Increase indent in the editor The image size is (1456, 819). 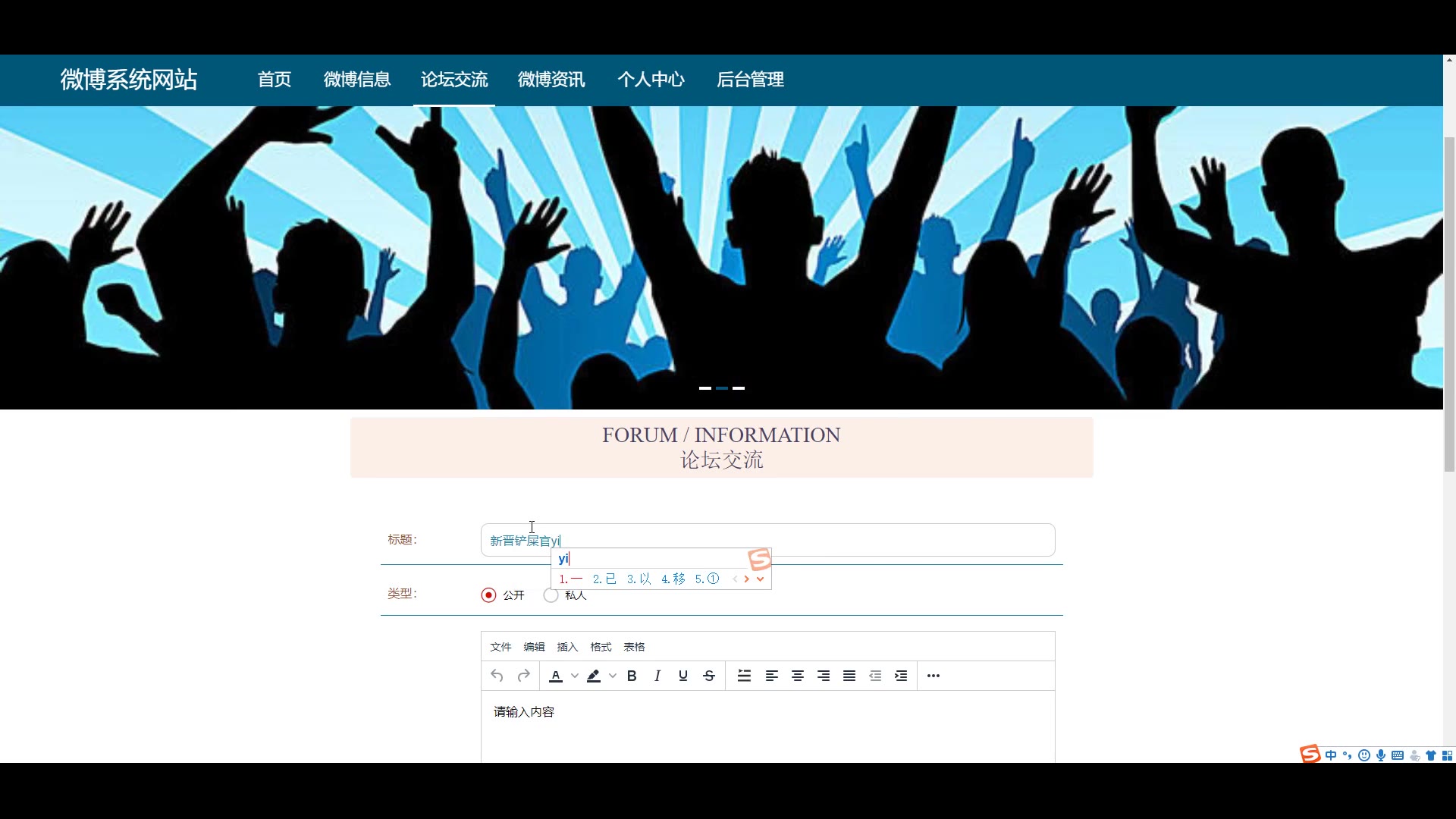click(x=901, y=676)
